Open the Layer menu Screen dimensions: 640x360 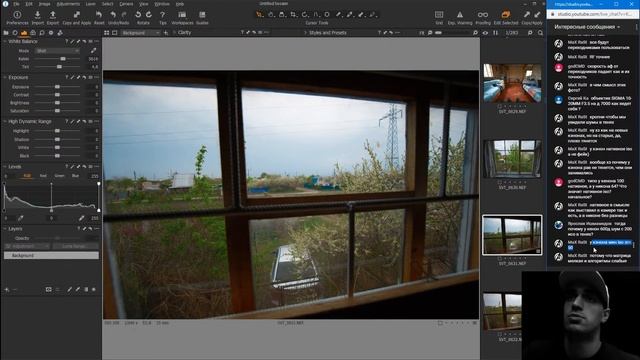point(91,4)
